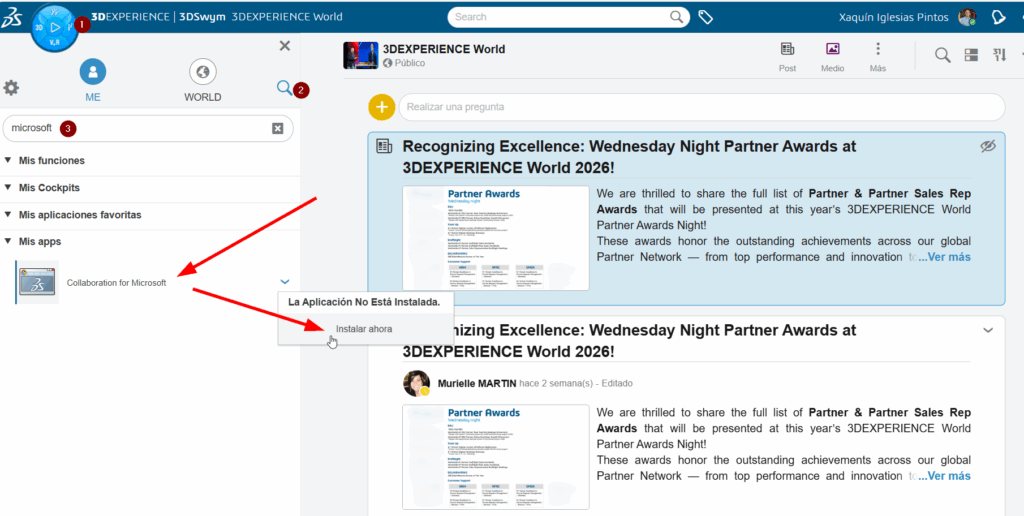
Task: Click the app search field containing microsoft
Action: (148, 129)
